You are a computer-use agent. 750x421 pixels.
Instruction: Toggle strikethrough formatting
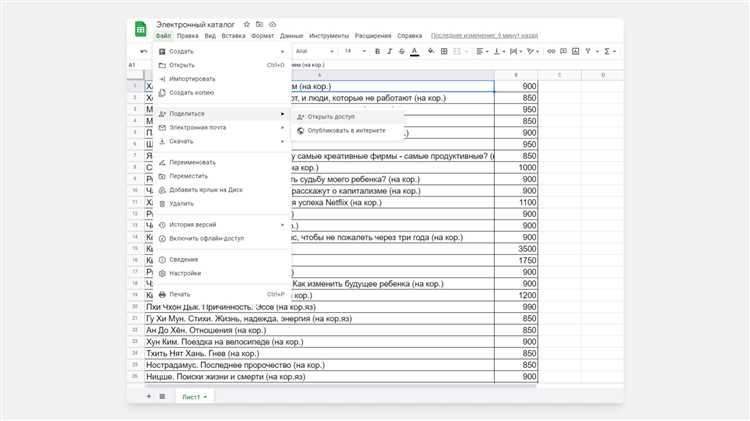401,51
